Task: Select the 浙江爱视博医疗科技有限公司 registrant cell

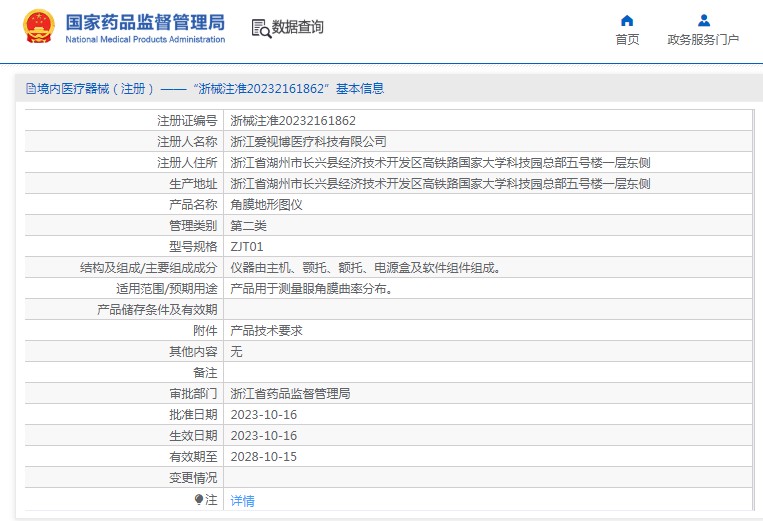Action: (x=308, y=141)
